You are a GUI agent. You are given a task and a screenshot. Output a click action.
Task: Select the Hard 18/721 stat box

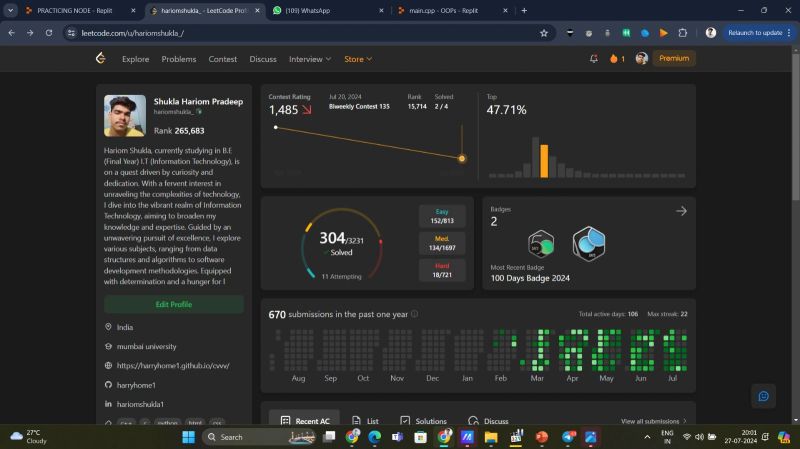[x=442, y=270]
